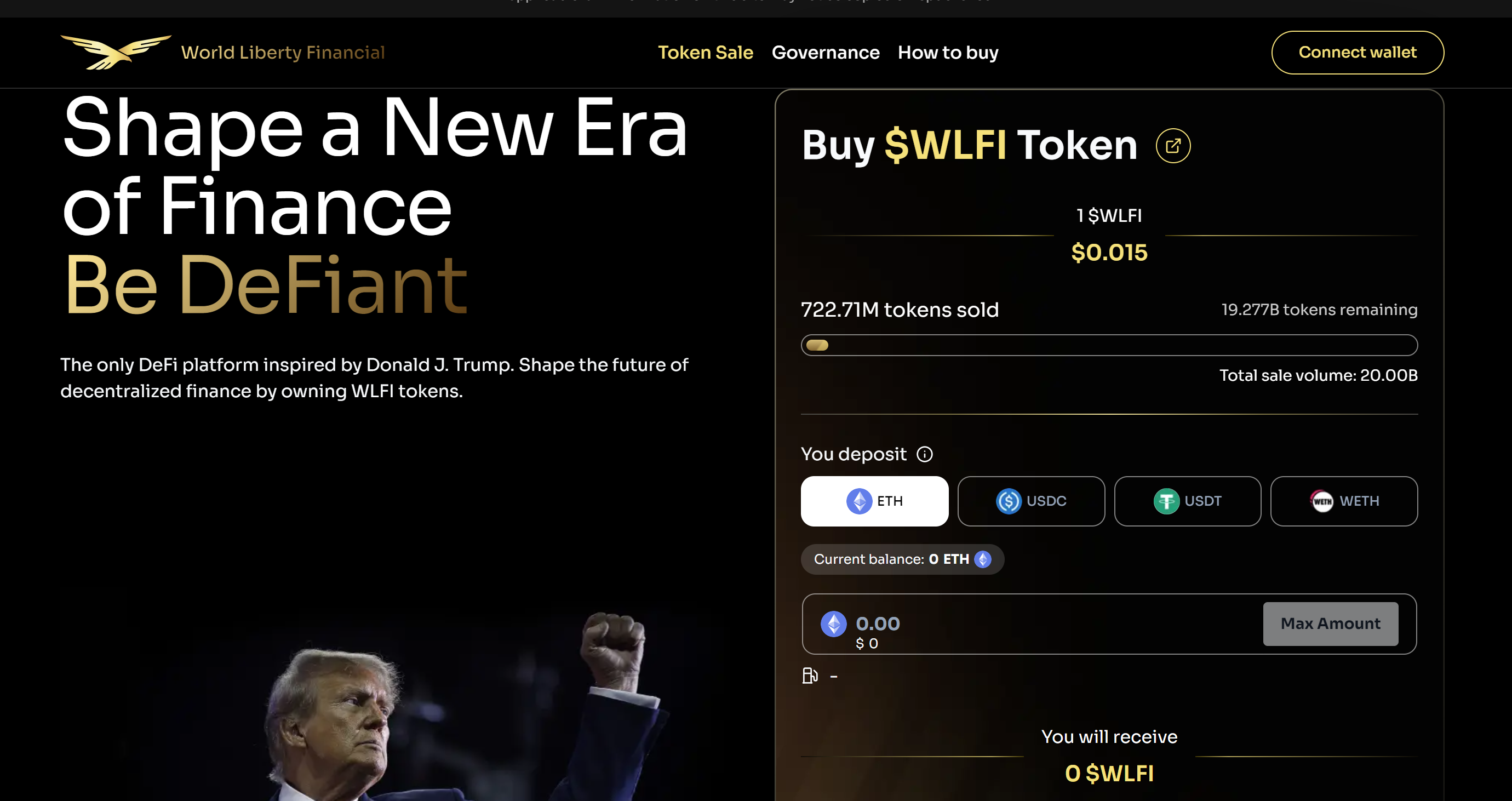Click the Max Amount button
This screenshot has height=801, width=1512.
coord(1330,624)
